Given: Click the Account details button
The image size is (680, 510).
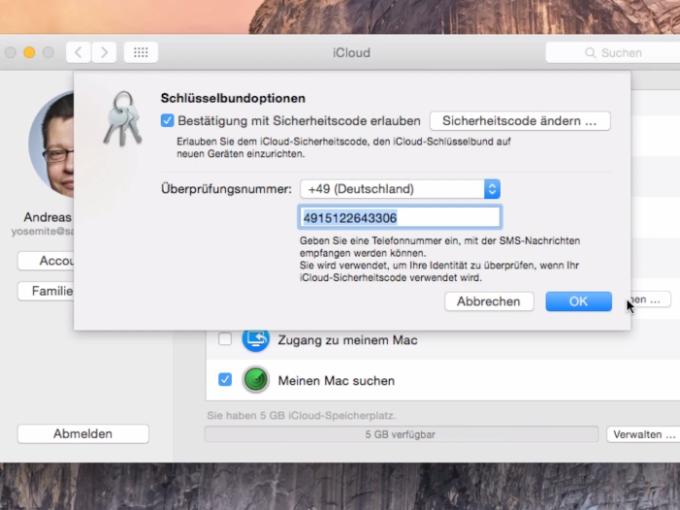Looking at the screenshot, I should click(46, 261).
